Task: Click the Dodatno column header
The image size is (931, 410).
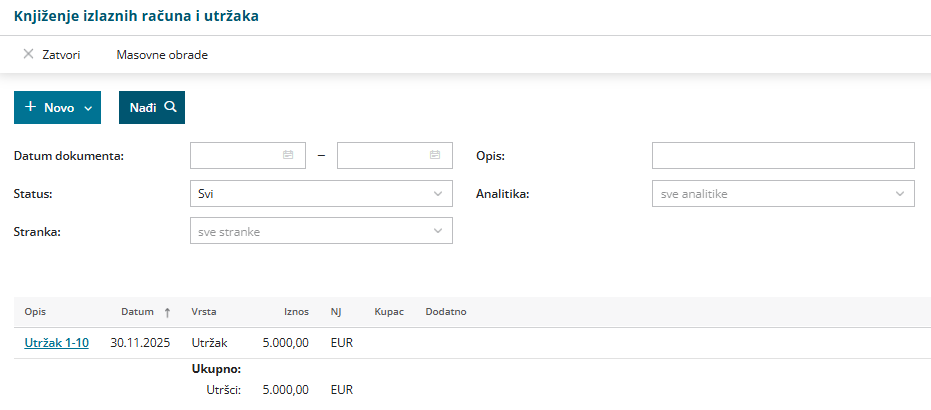Action: tap(446, 312)
